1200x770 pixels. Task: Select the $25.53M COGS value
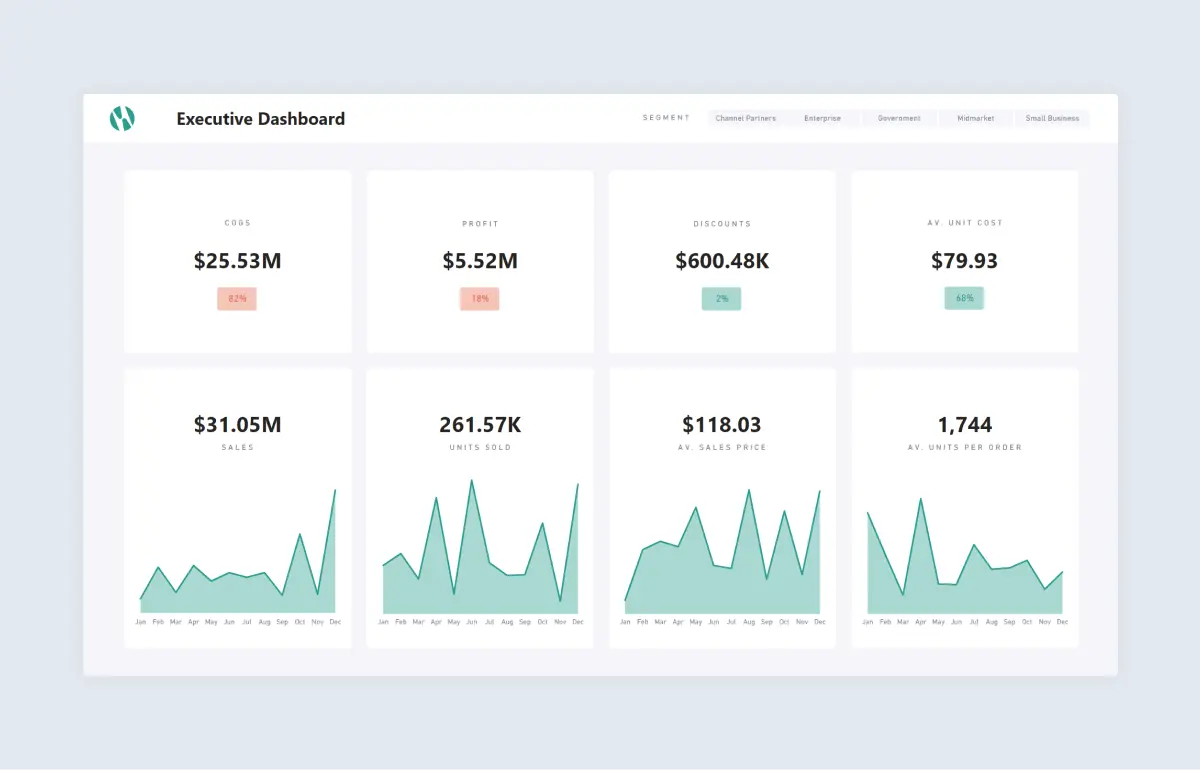point(237,261)
